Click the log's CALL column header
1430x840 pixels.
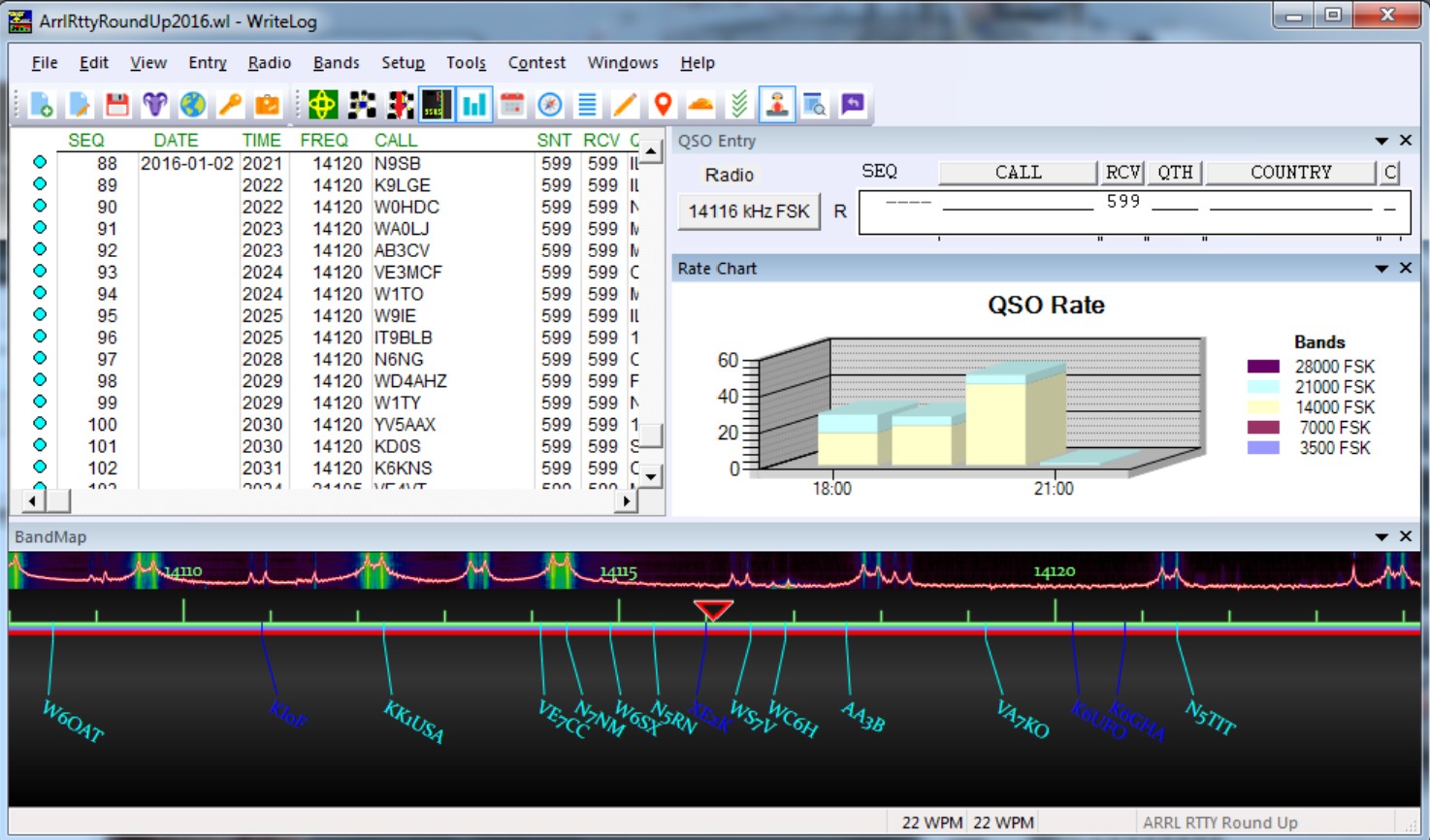coord(396,141)
